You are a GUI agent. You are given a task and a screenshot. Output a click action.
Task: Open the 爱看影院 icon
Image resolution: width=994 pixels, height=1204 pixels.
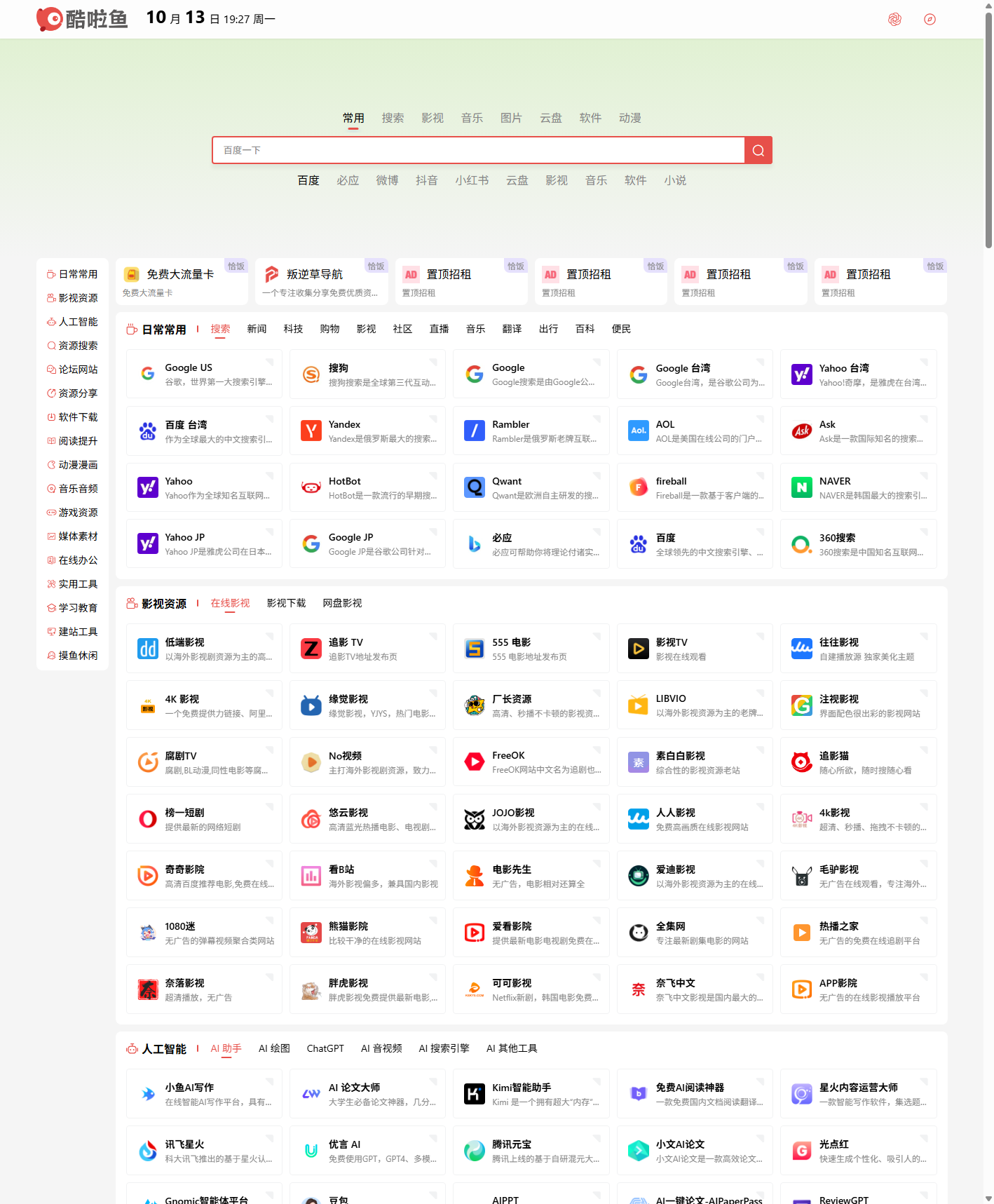tap(475, 932)
